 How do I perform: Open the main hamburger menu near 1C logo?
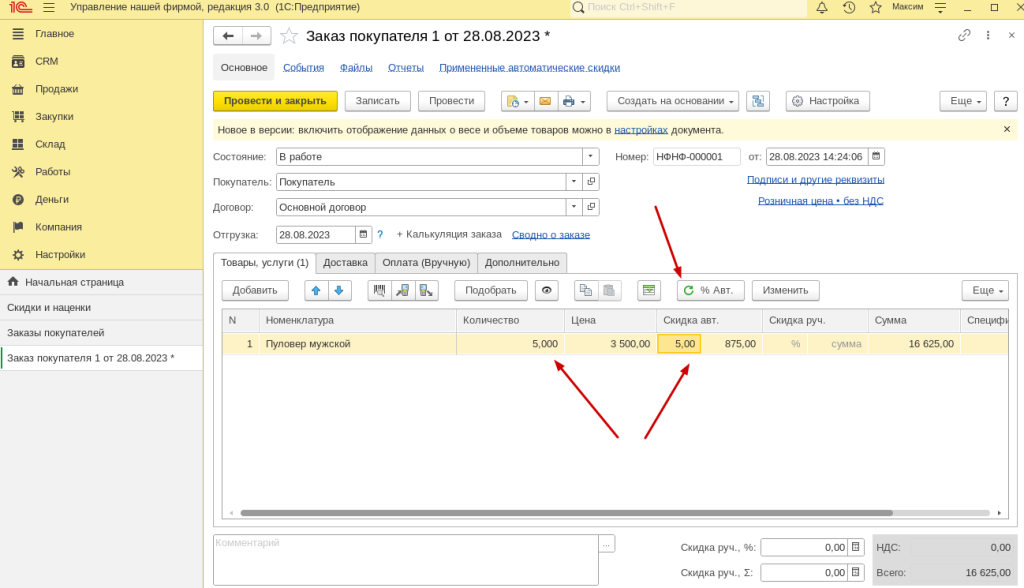click(49, 7)
